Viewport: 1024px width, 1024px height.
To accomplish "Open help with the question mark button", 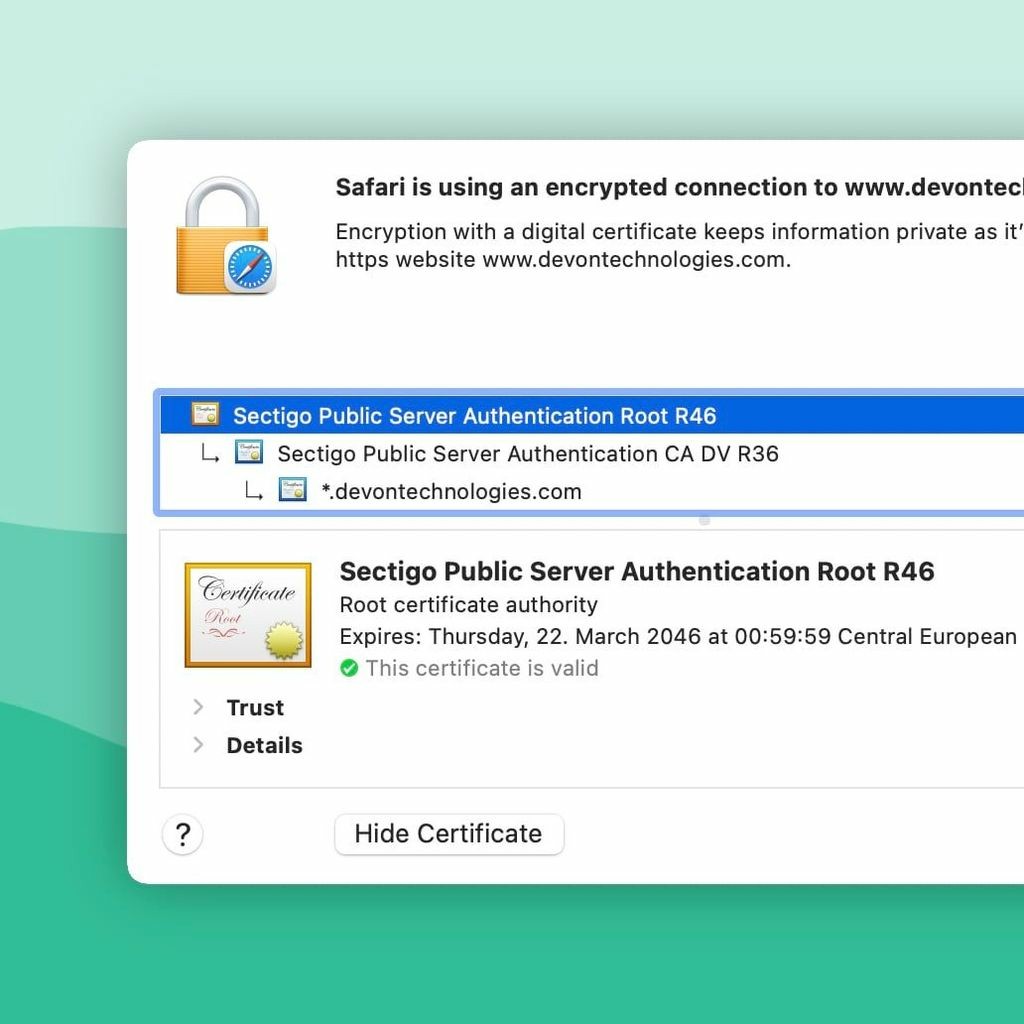I will 183,834.
